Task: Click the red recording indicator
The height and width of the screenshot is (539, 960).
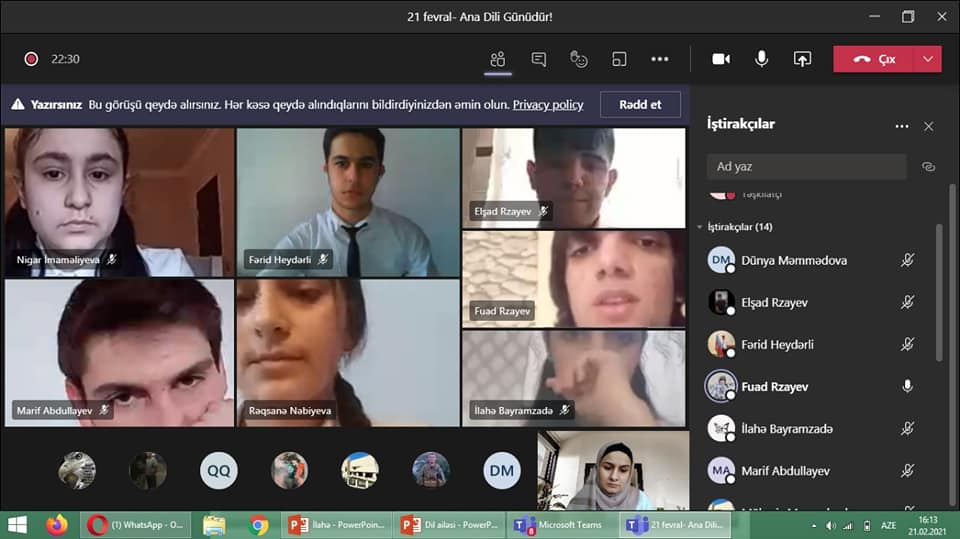Action: pos(31,59)
